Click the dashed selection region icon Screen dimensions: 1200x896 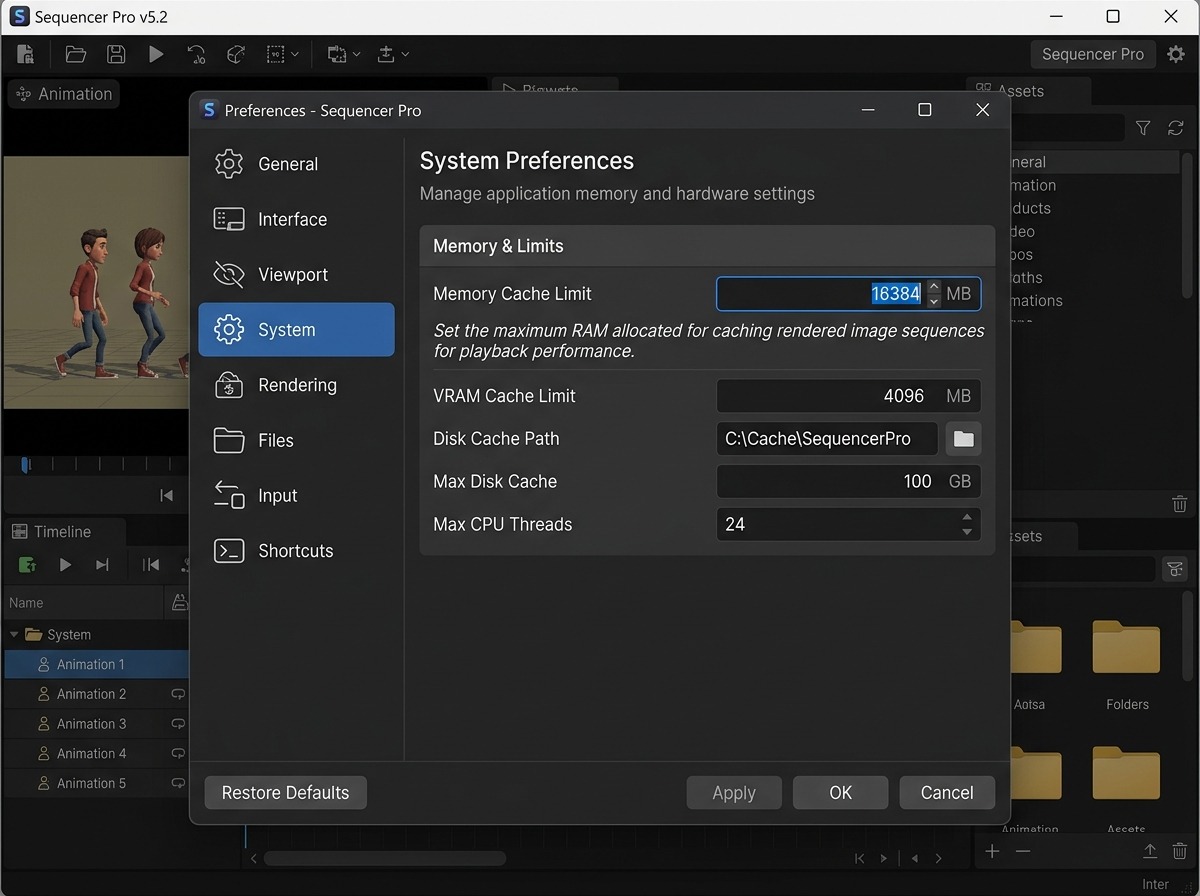point(276,54)
